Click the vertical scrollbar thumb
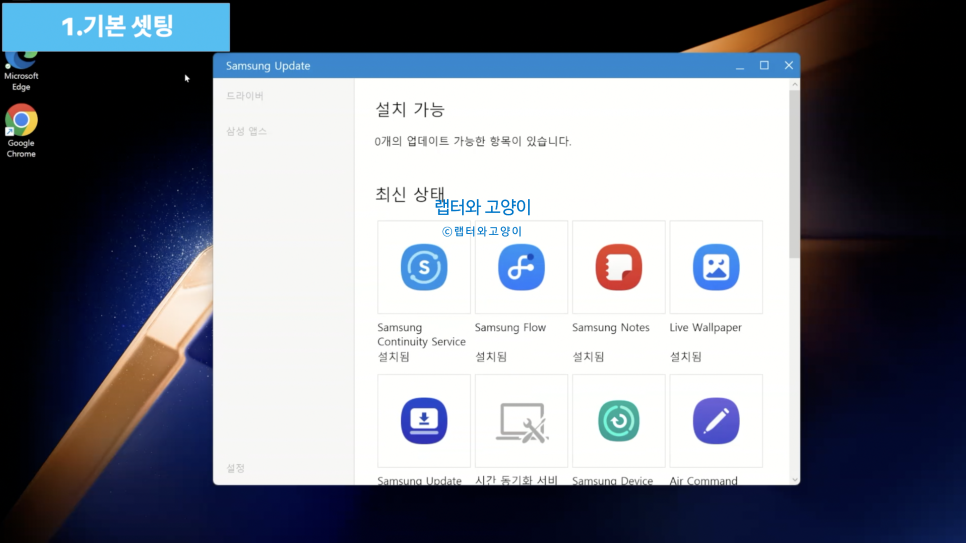This screenshot has width=966, height=543. 795,174
